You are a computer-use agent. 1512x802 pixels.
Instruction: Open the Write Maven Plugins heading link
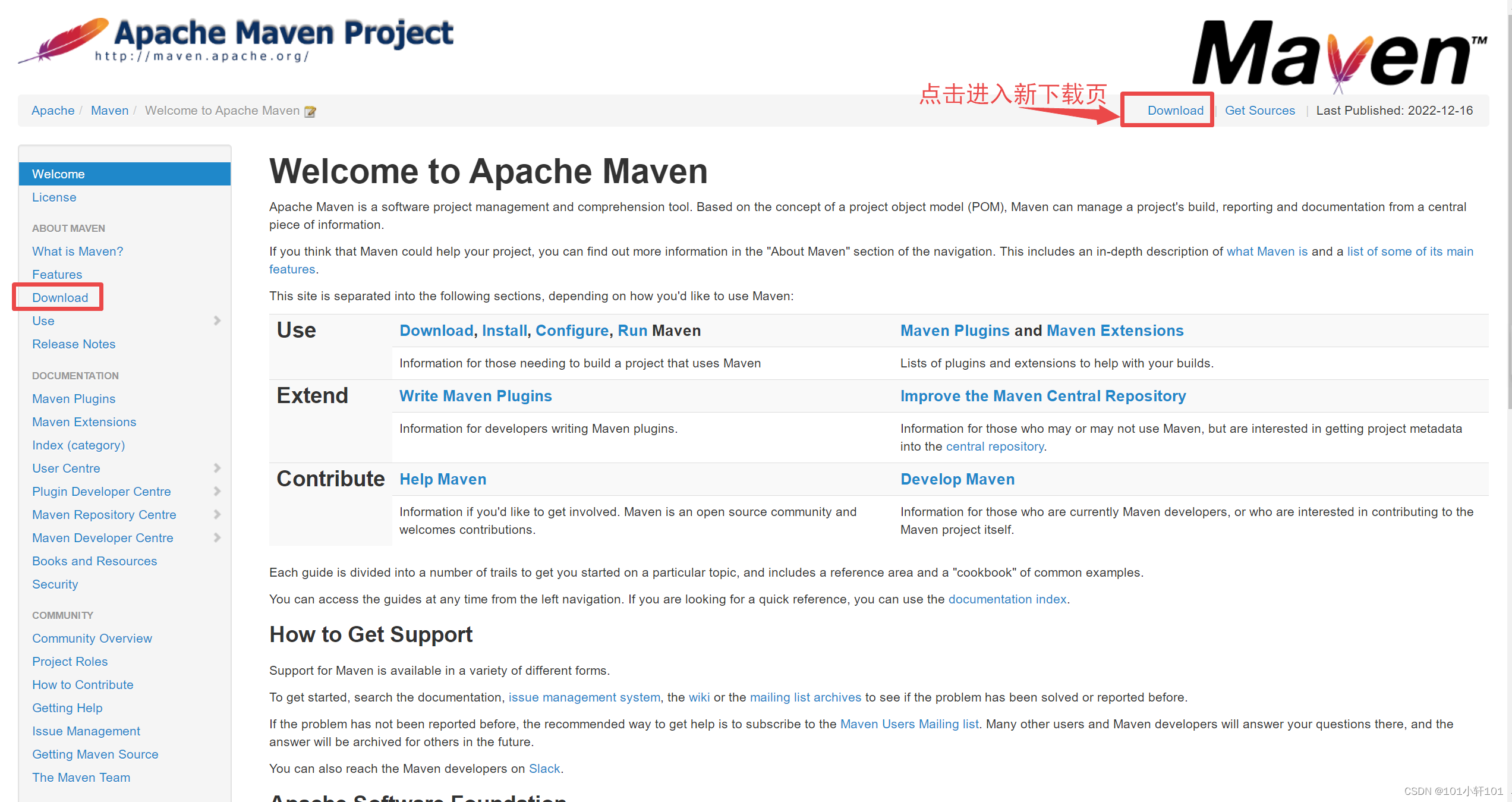(x=475, y=396)
